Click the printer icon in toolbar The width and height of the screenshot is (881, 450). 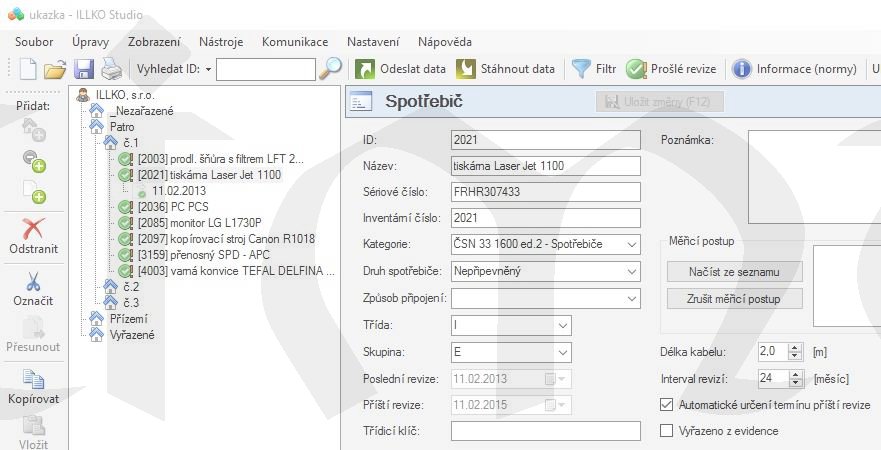click(x=111, y=69)
